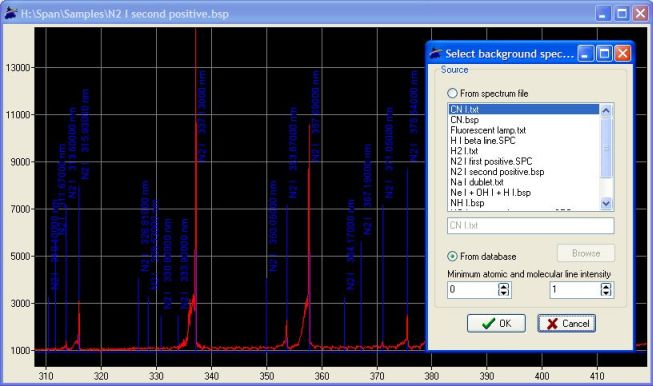Increase the molecular line intensity value

tap(606, 286)
